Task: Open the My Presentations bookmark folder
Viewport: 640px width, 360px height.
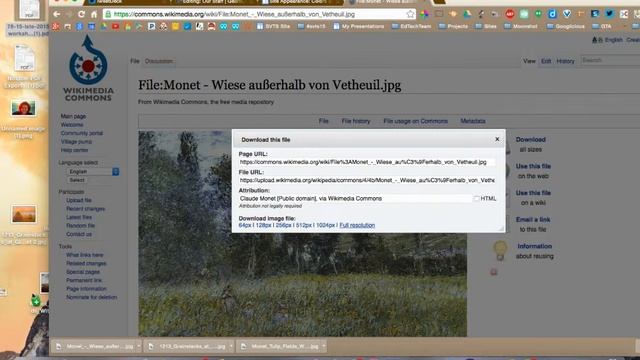Action: coord(358,27)
